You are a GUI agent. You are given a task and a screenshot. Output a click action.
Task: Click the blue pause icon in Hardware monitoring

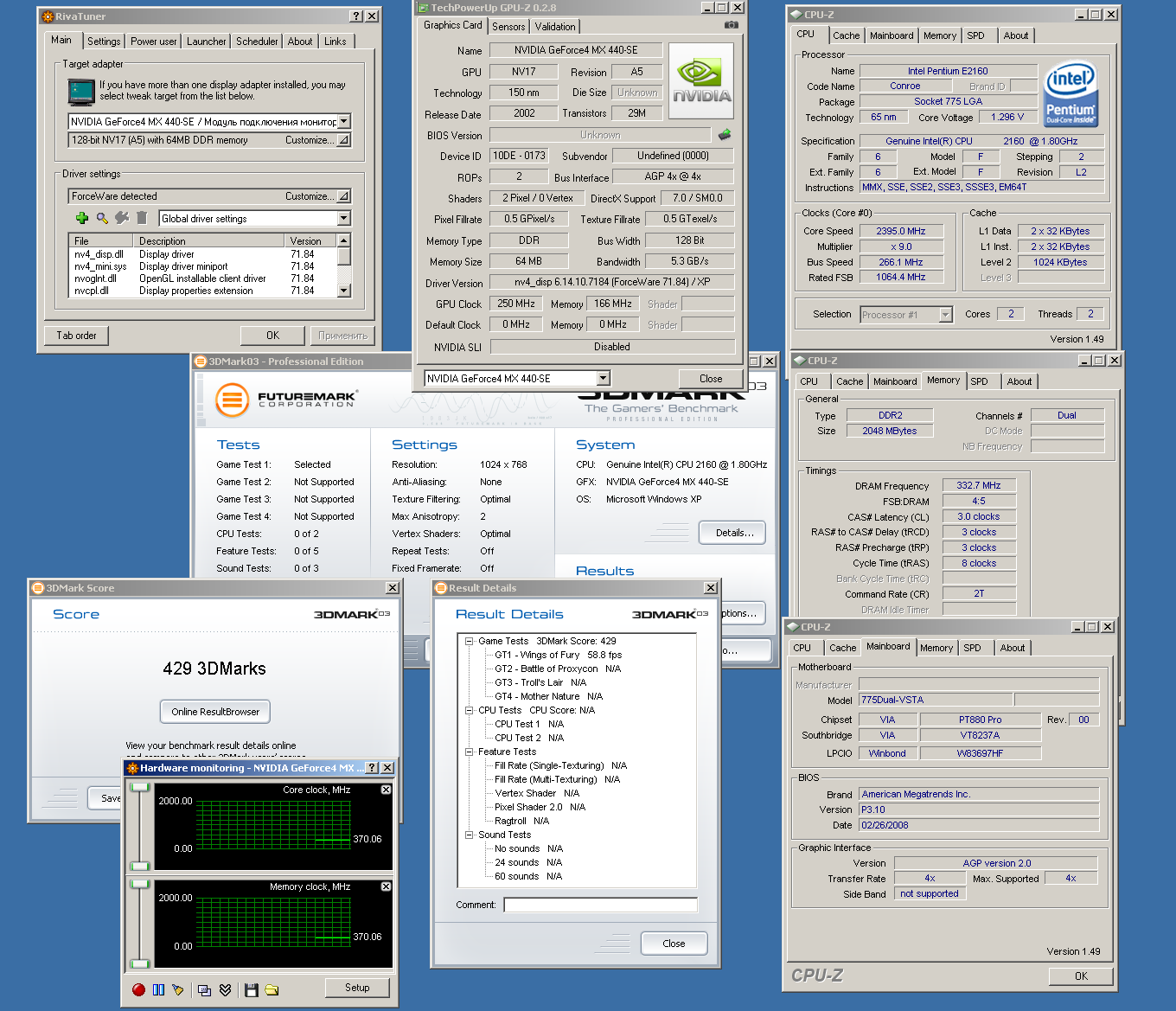pos(158,989)
